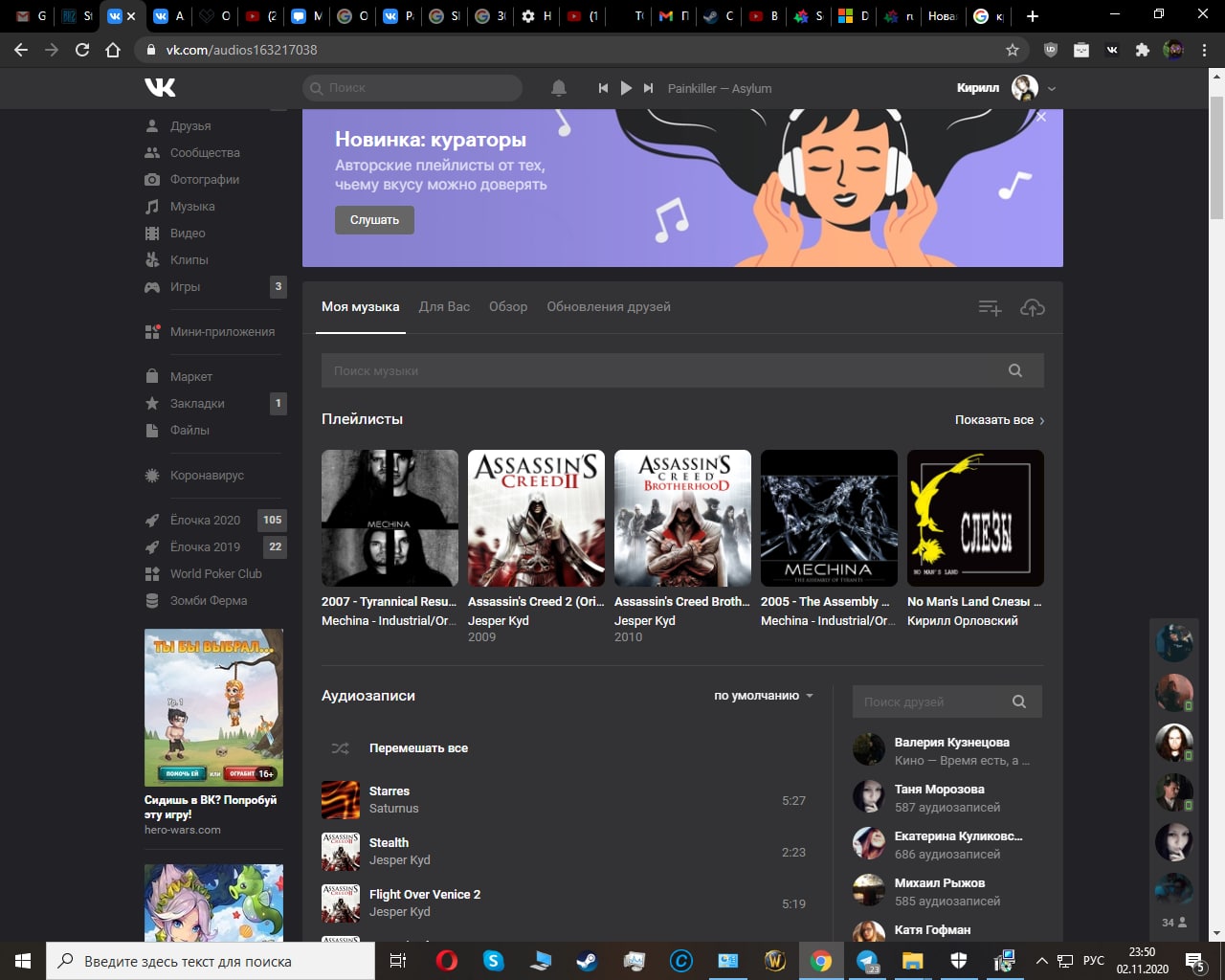The height and width of the screenshot is (980, 1225).
Task: Play the Painkiller — Asylum track
Action: (626, 88)
